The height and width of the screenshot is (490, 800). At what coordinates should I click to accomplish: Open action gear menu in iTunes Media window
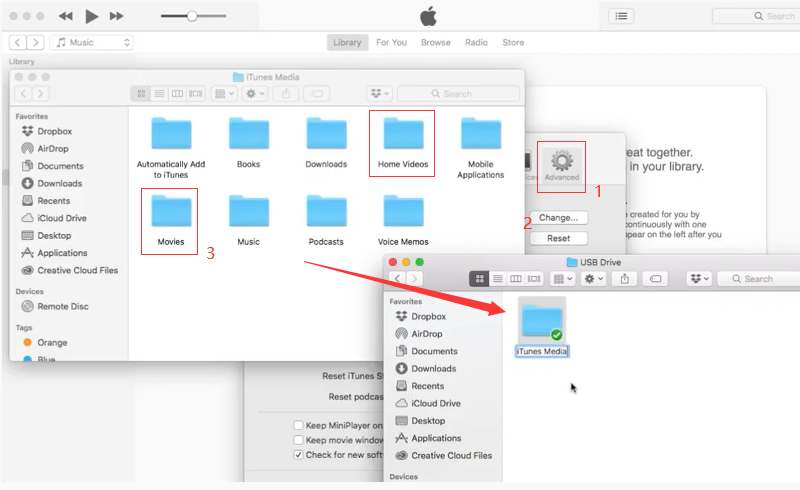tap(255, 94)
